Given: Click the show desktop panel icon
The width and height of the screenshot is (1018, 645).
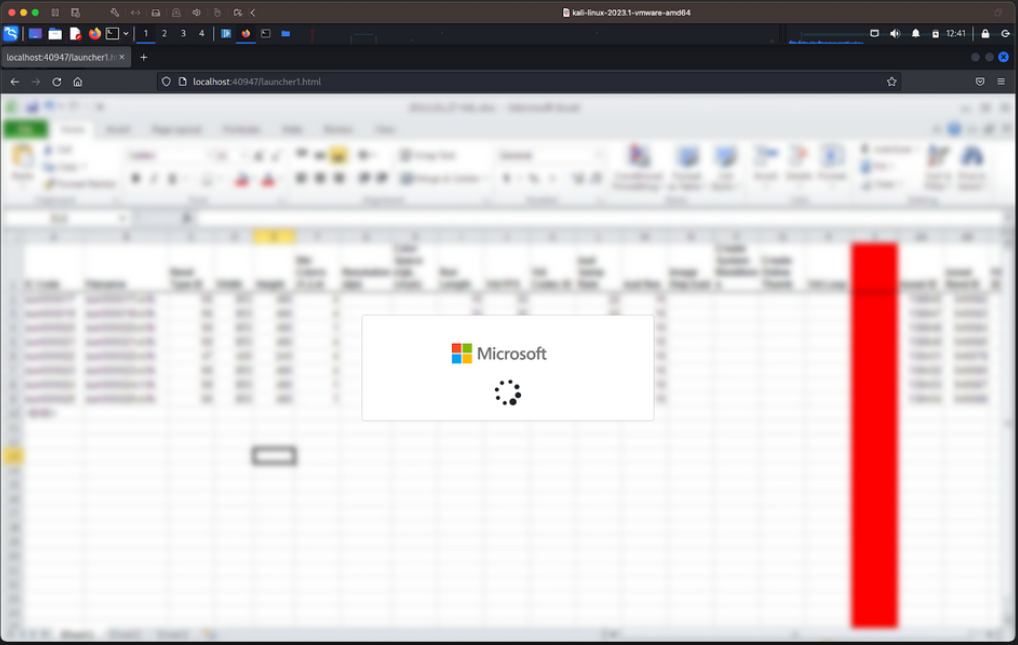Looking at the screenshot, I should (35, 33).
